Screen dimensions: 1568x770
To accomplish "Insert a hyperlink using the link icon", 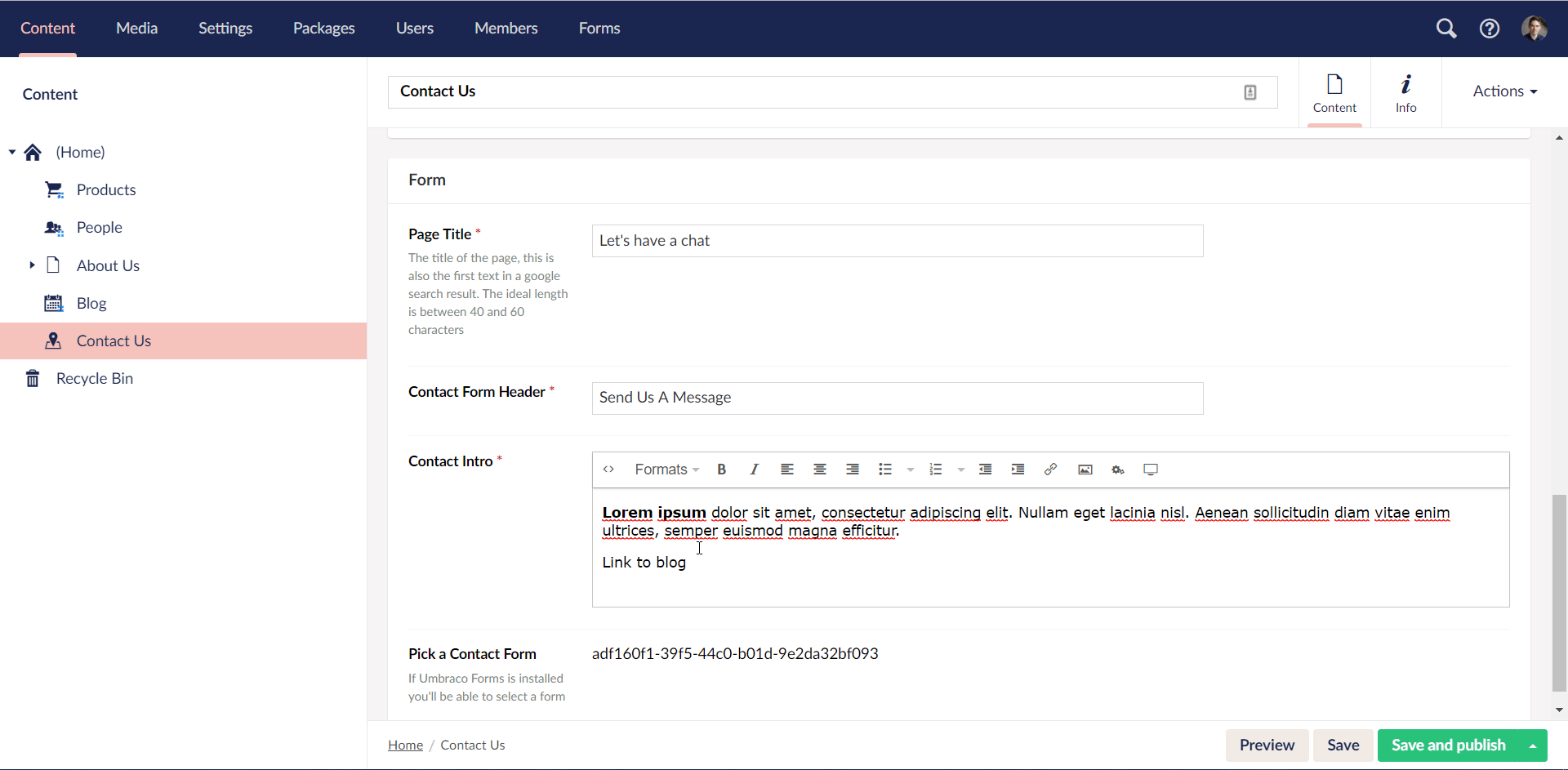I will pos(1051,470).
